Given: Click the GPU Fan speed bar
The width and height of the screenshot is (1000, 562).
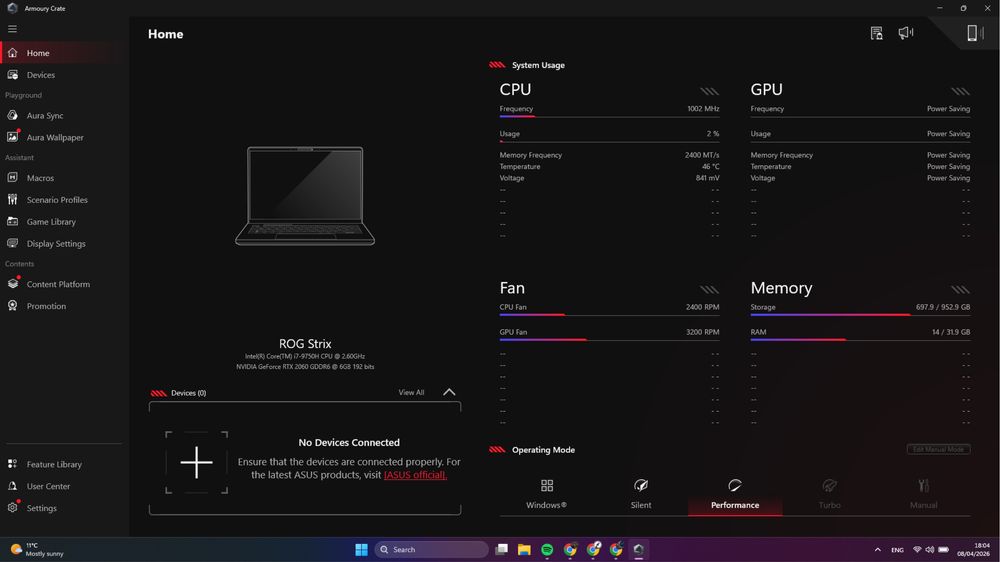Looking at the screenshot, I should 609,340.
